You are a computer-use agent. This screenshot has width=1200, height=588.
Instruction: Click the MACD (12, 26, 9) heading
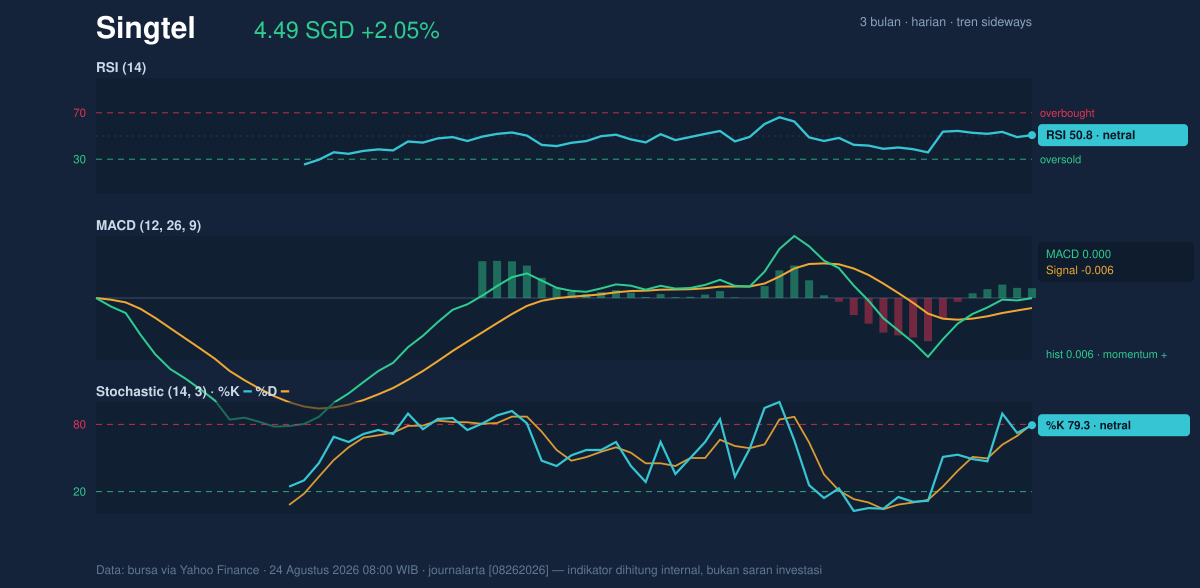(148, 226)
